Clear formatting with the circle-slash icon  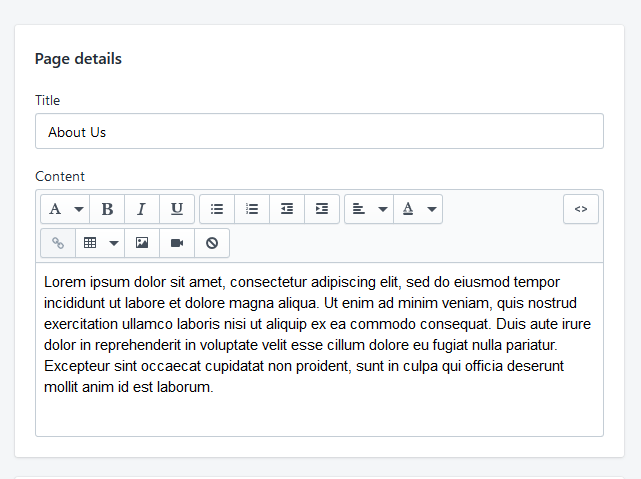tap(212, 243)
